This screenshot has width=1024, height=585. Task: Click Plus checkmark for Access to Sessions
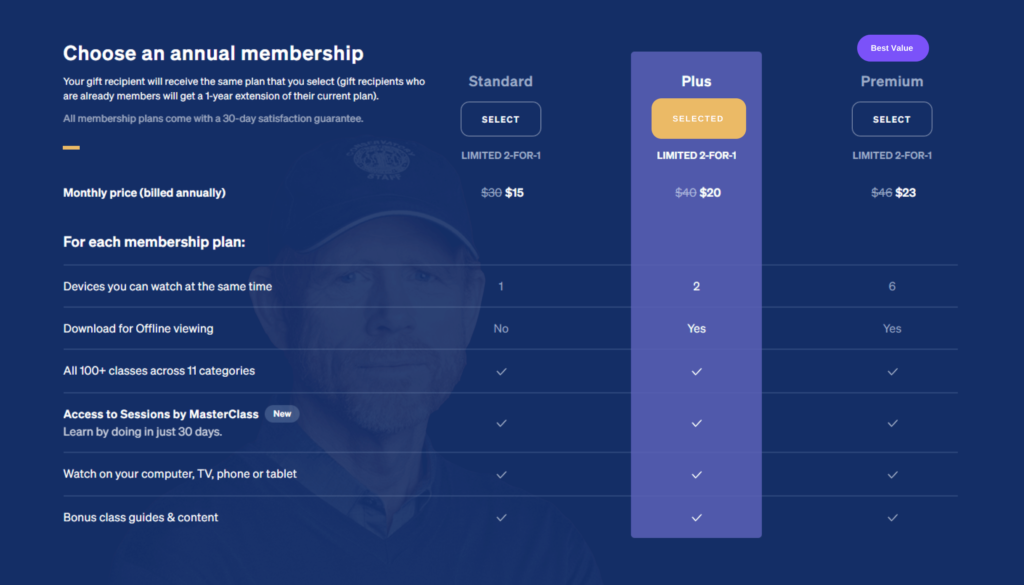point(697,423)
